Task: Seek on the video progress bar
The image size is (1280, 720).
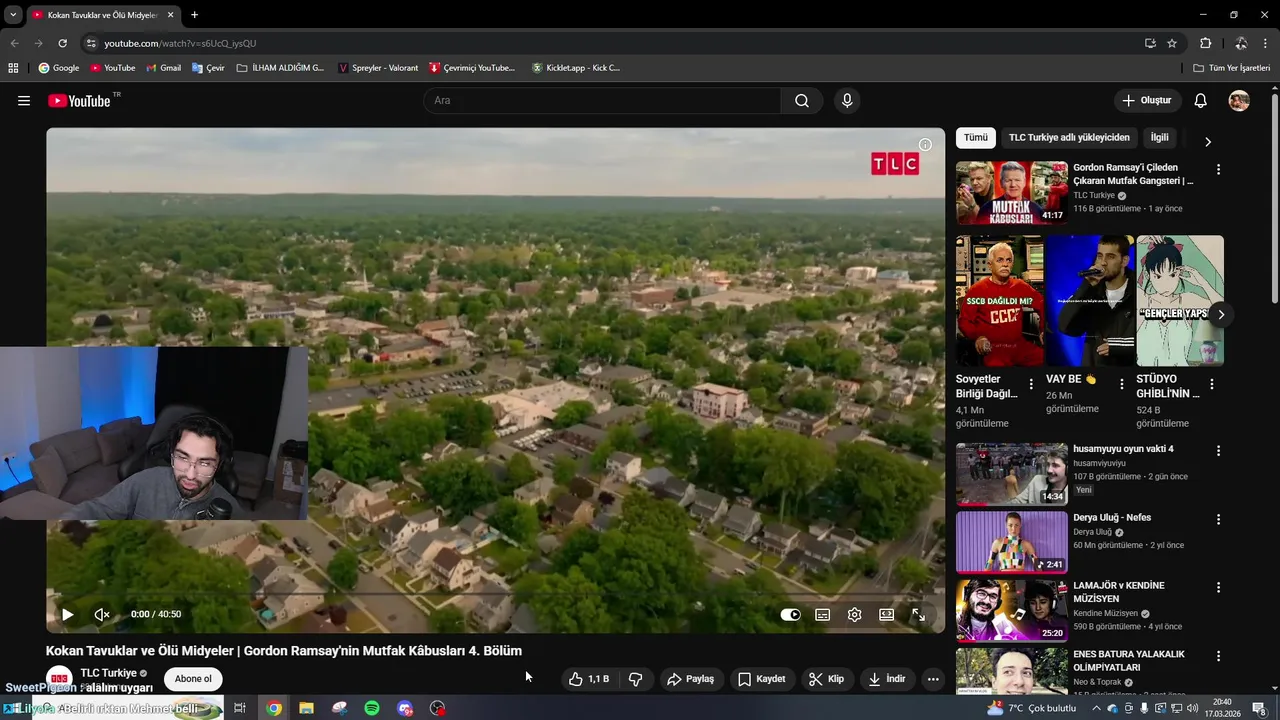Action: coord(495,594)
